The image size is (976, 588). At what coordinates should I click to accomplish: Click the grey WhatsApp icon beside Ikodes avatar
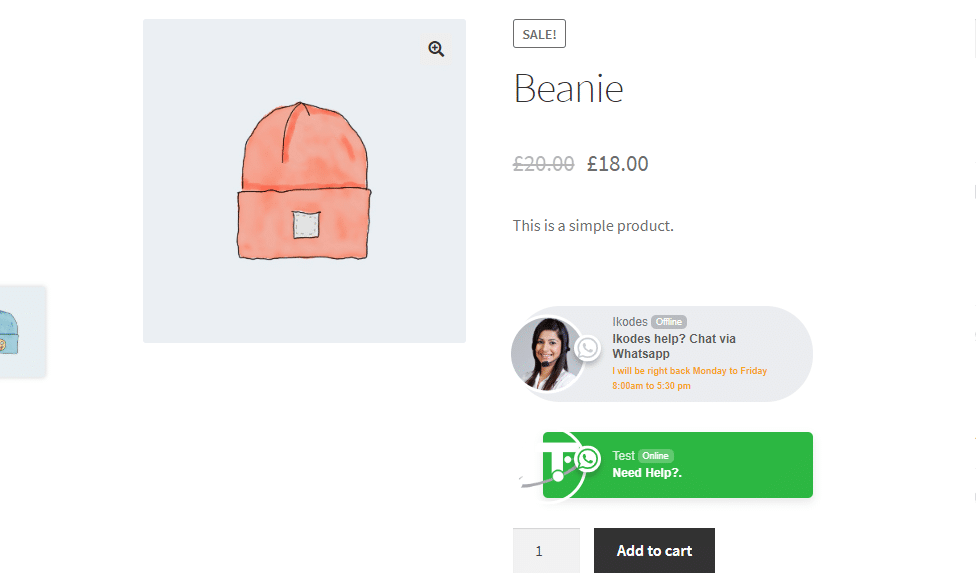point(588,348)
